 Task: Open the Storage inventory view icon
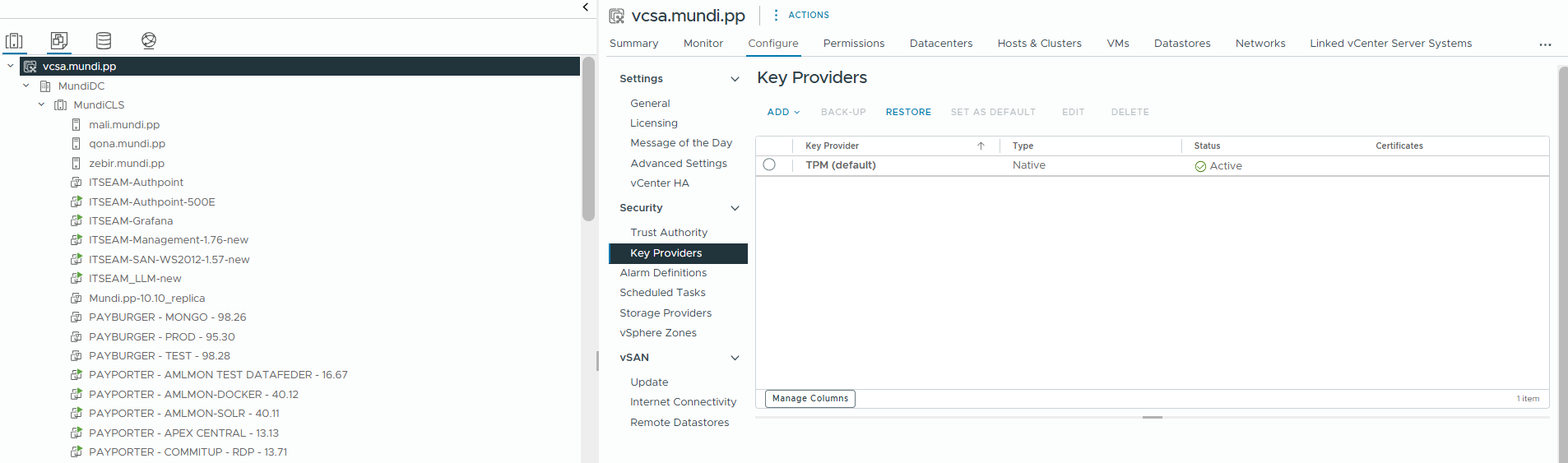(104, 40)
